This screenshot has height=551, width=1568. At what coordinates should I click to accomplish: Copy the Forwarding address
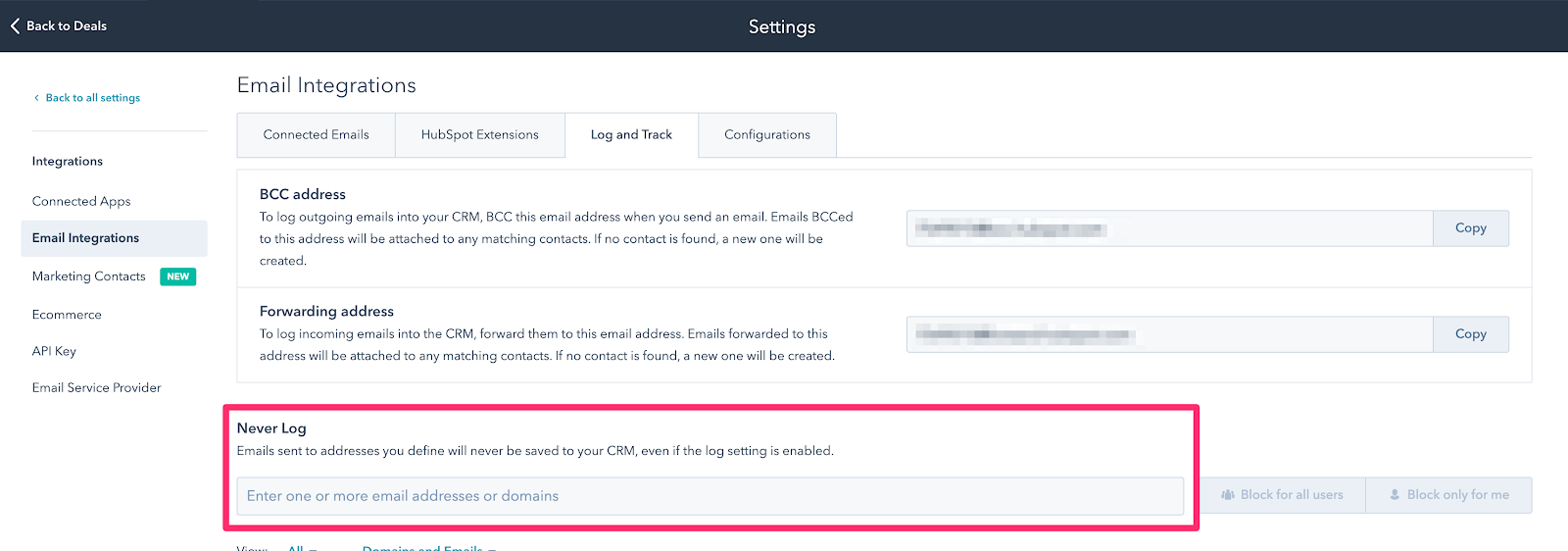1470,334
